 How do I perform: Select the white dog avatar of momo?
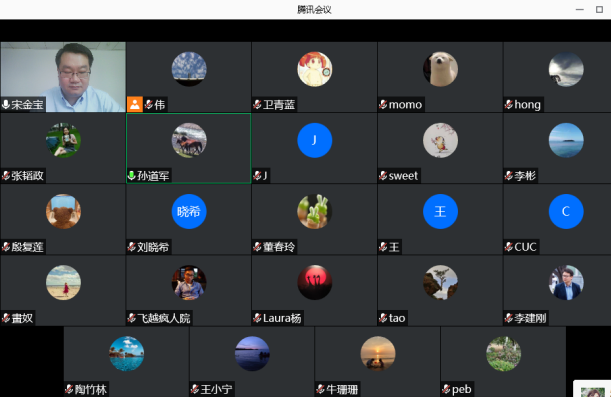point(440,69)
